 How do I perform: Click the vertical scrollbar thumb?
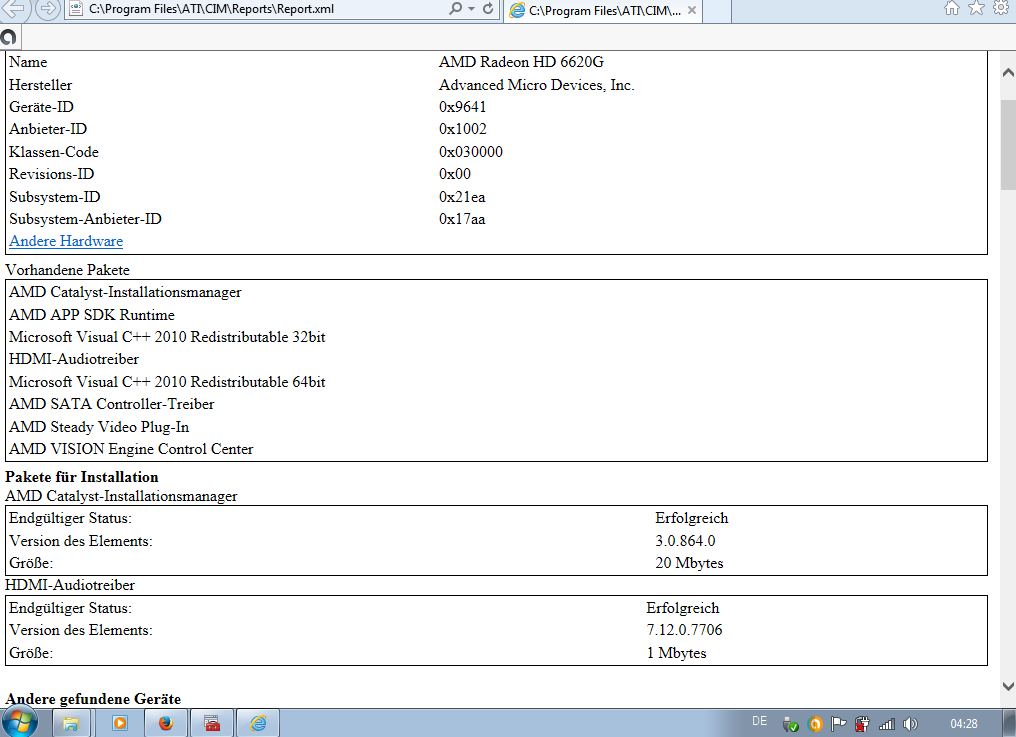coord(1008,143)
